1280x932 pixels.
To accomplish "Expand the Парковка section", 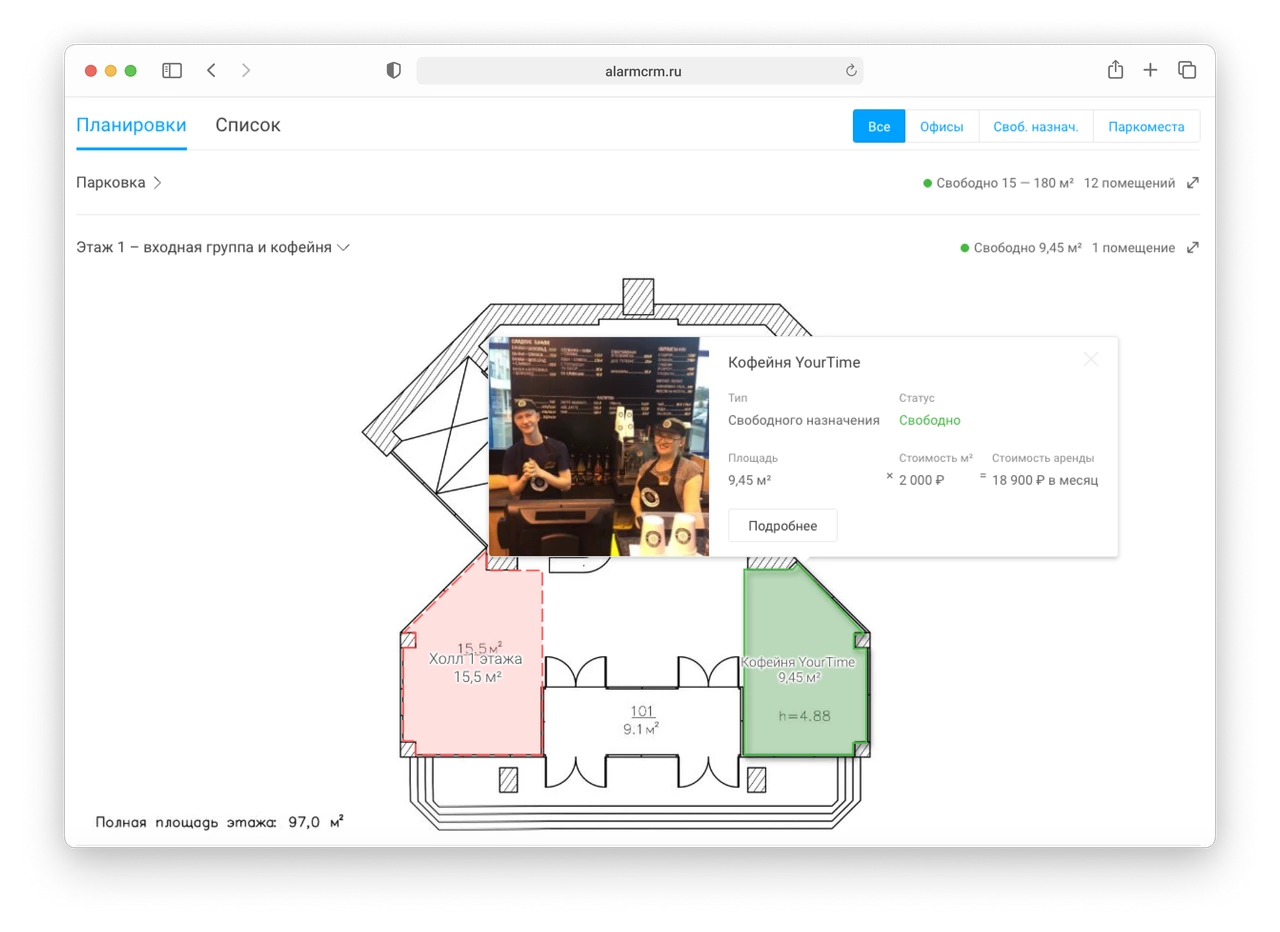I will [x=119, y=183].
